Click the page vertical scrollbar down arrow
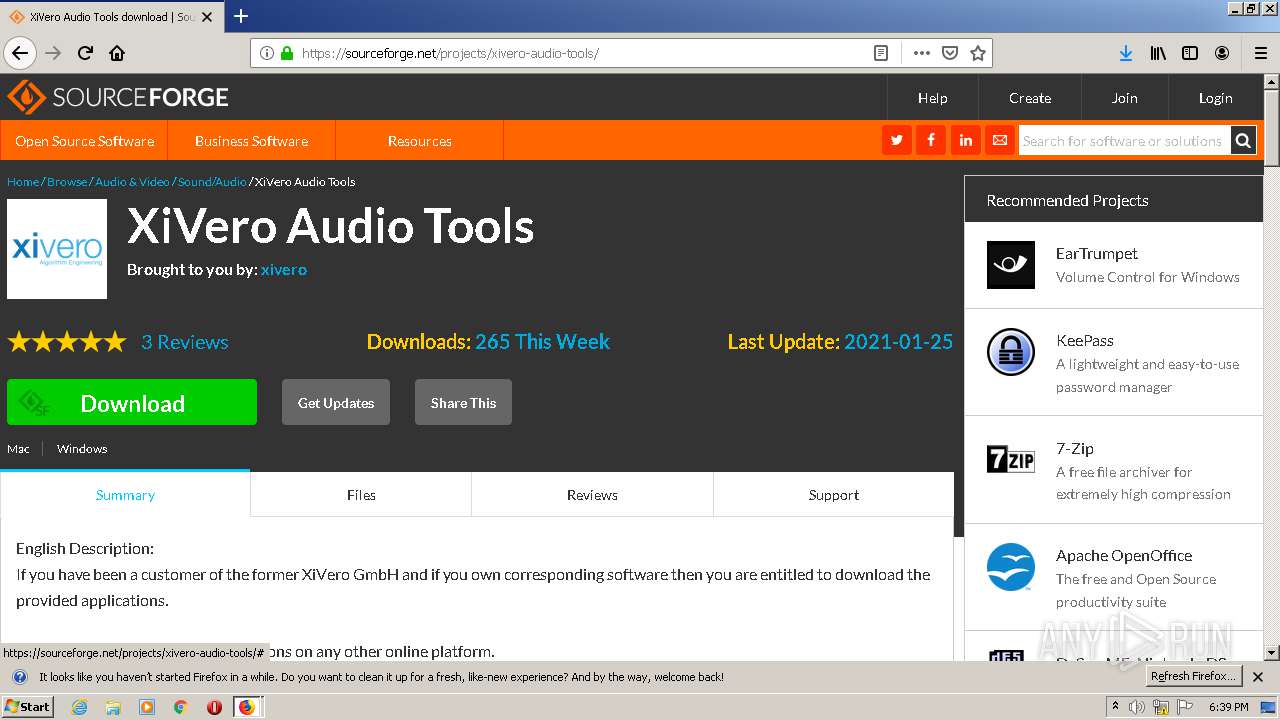Screen dimensions: 1280x720 point(1271,652)
